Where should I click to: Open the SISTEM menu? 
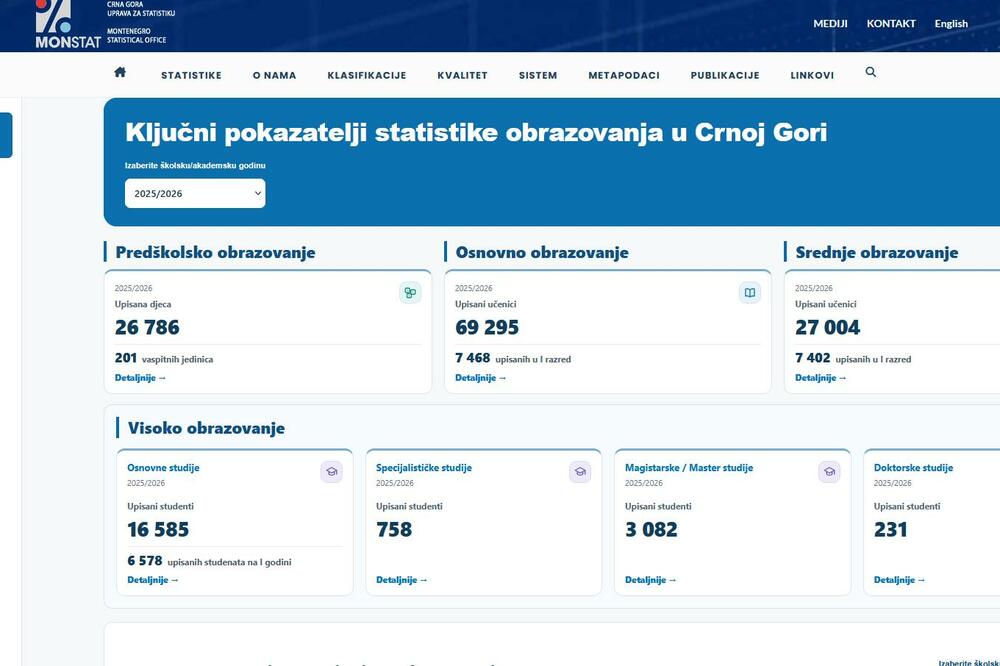538,75
